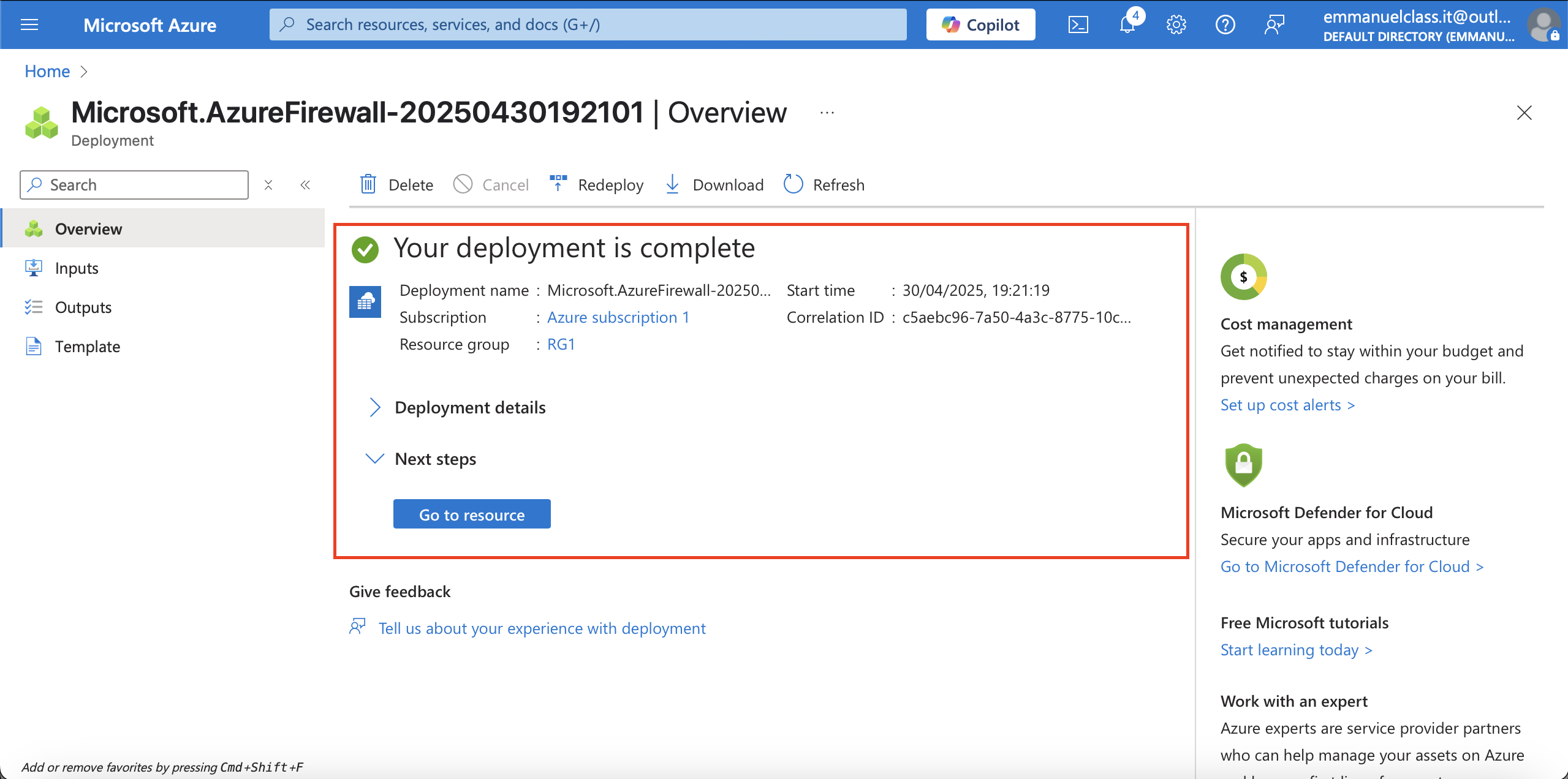The width and height of the screenshot is (1568, 779).
Task: Click the Redeploy arrow icon
Action: coord(558,184)
